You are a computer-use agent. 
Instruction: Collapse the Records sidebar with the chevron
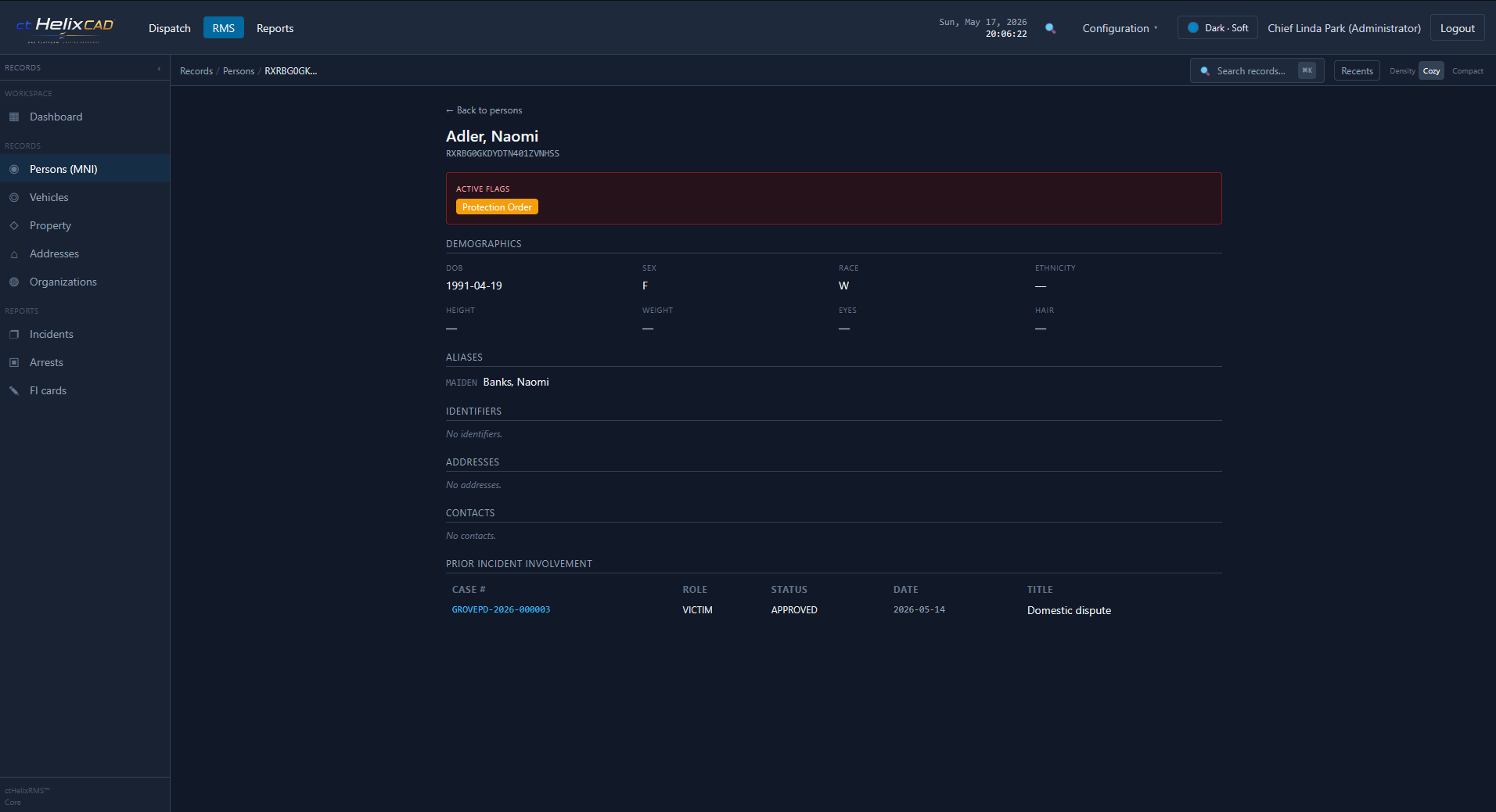159,68
